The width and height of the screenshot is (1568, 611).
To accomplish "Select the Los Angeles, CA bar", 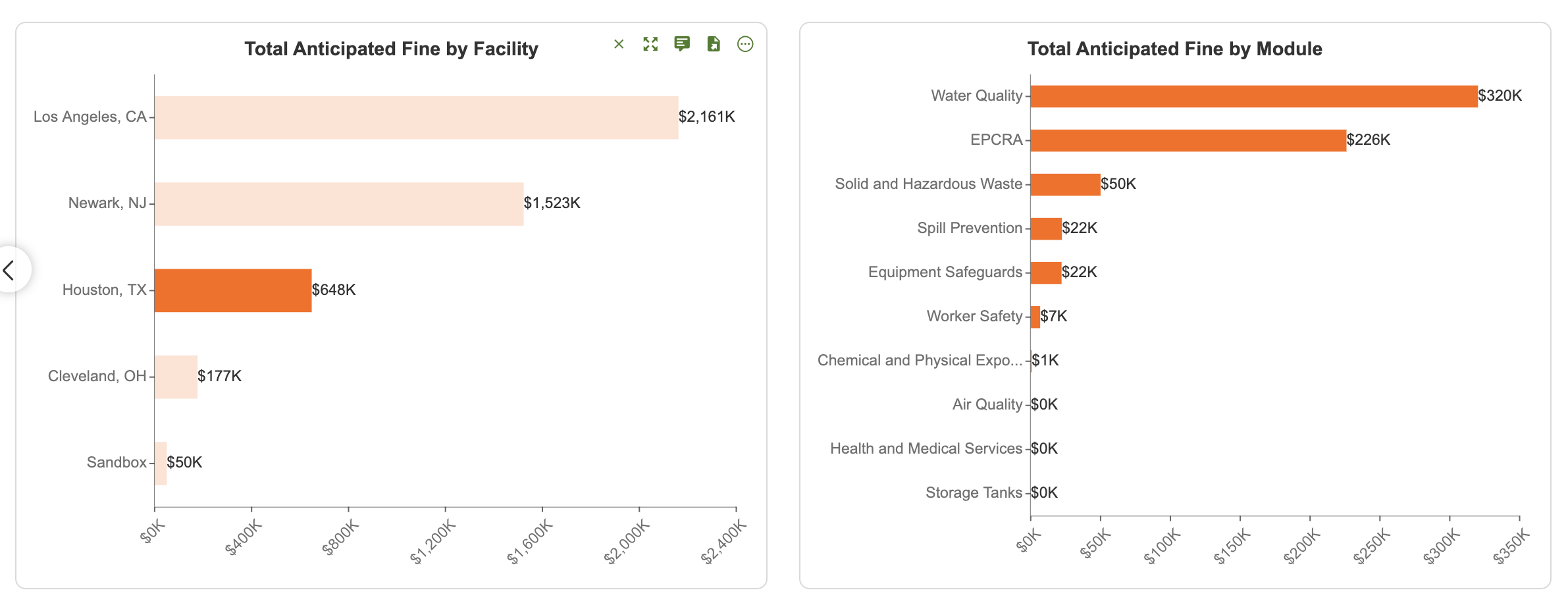I will point(416,117).
